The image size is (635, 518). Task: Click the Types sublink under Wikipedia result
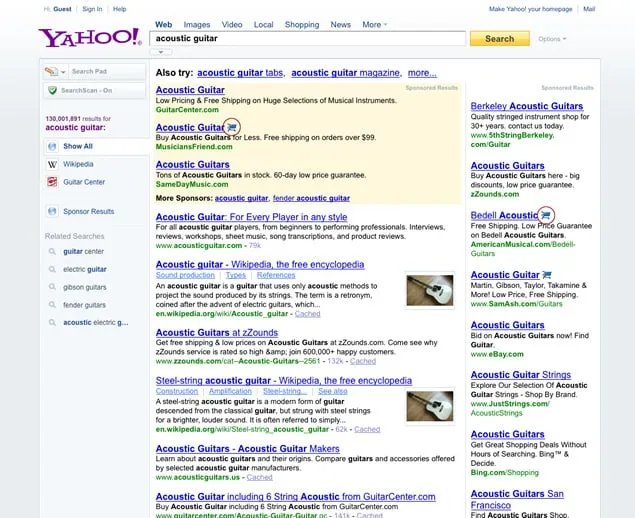coord(236,275)
